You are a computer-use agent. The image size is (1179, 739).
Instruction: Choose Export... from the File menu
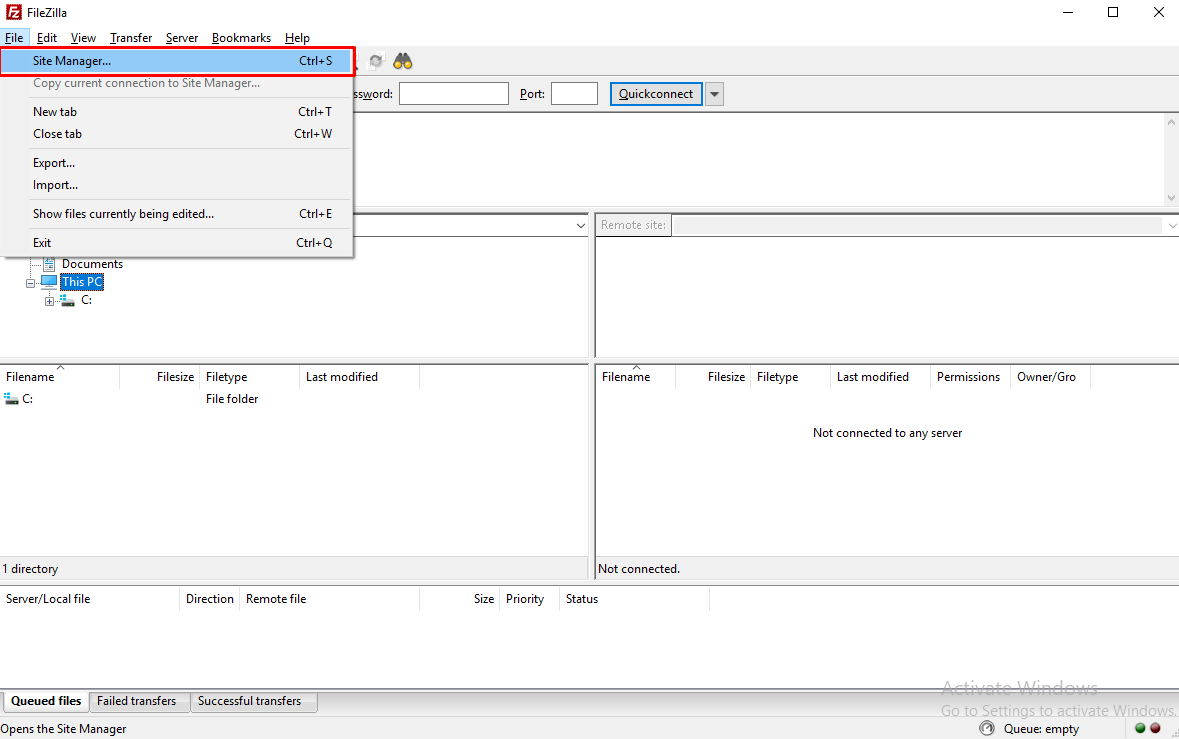(177, 162)
